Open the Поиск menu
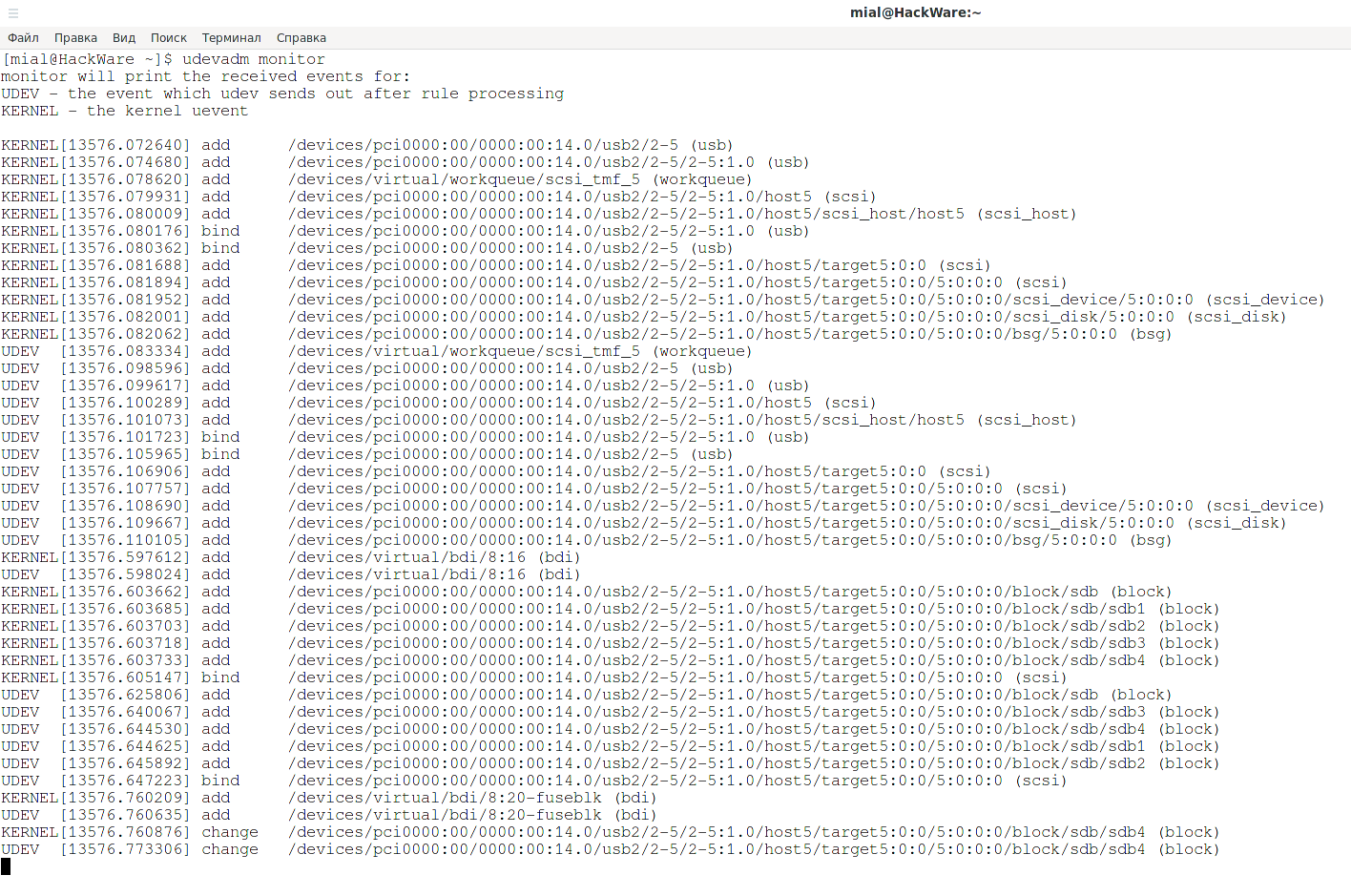 click(169, 38)
